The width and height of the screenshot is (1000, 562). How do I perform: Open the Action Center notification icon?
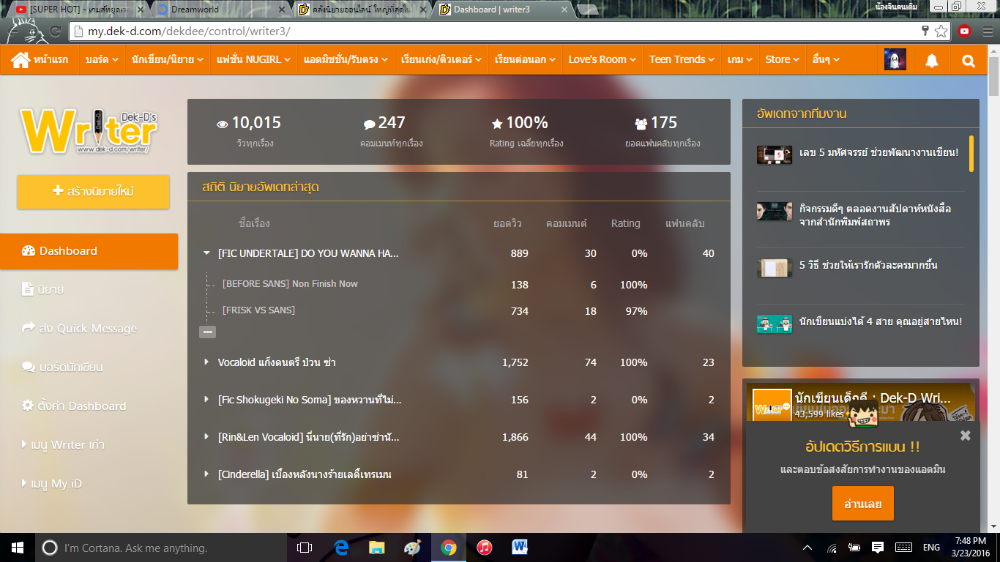[x=878, y=547]
